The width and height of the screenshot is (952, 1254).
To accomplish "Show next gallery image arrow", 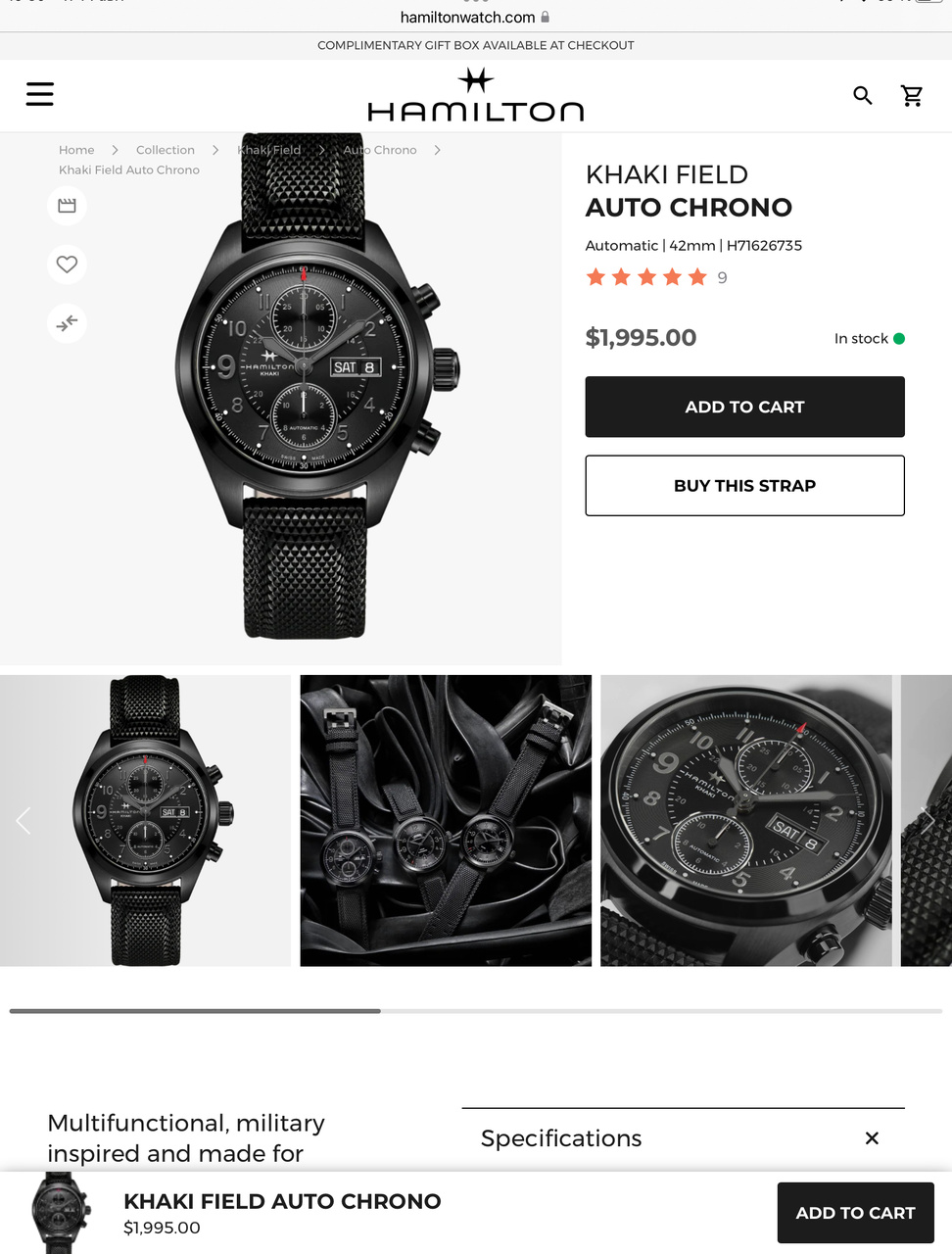I will 928,821.
